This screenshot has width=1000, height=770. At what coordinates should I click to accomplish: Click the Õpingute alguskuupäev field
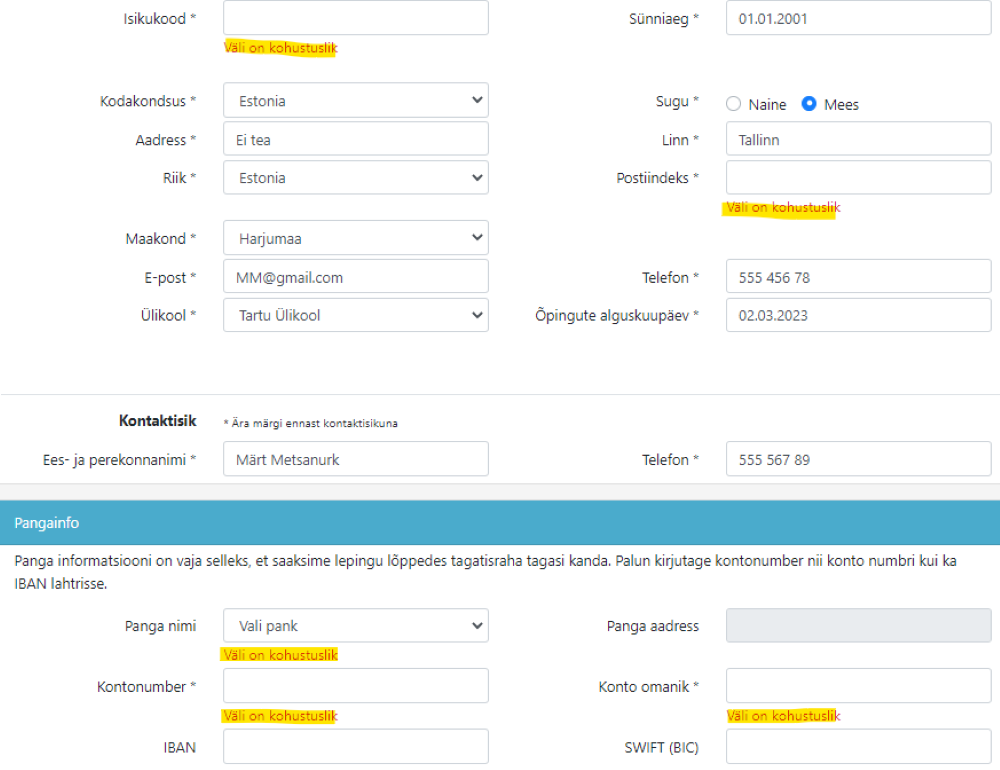point(858,315)
